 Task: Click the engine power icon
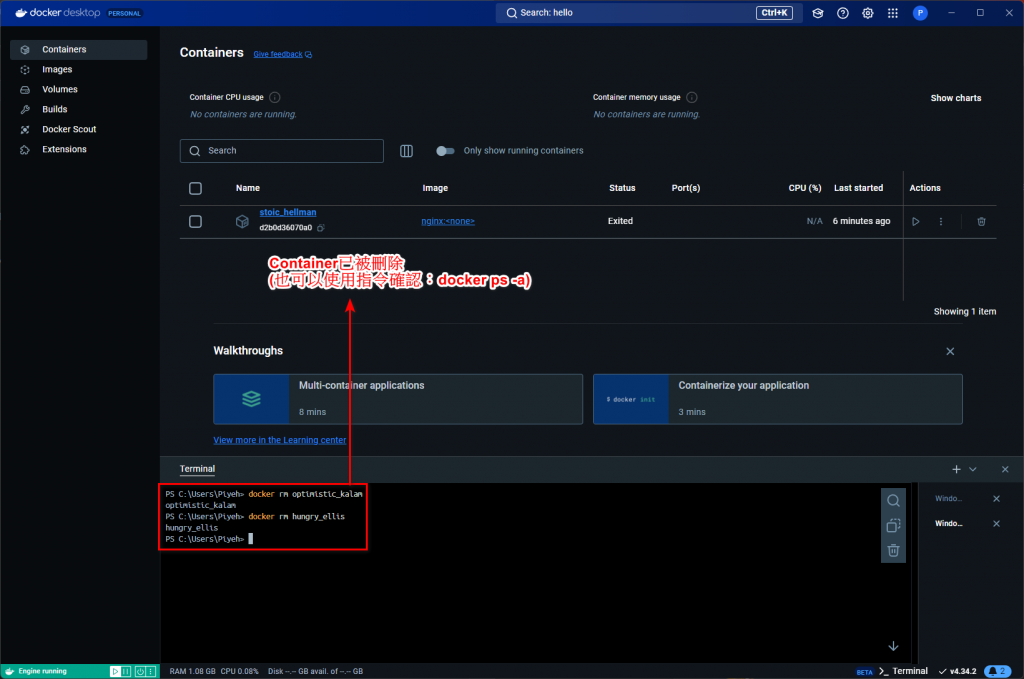point(140,671)
